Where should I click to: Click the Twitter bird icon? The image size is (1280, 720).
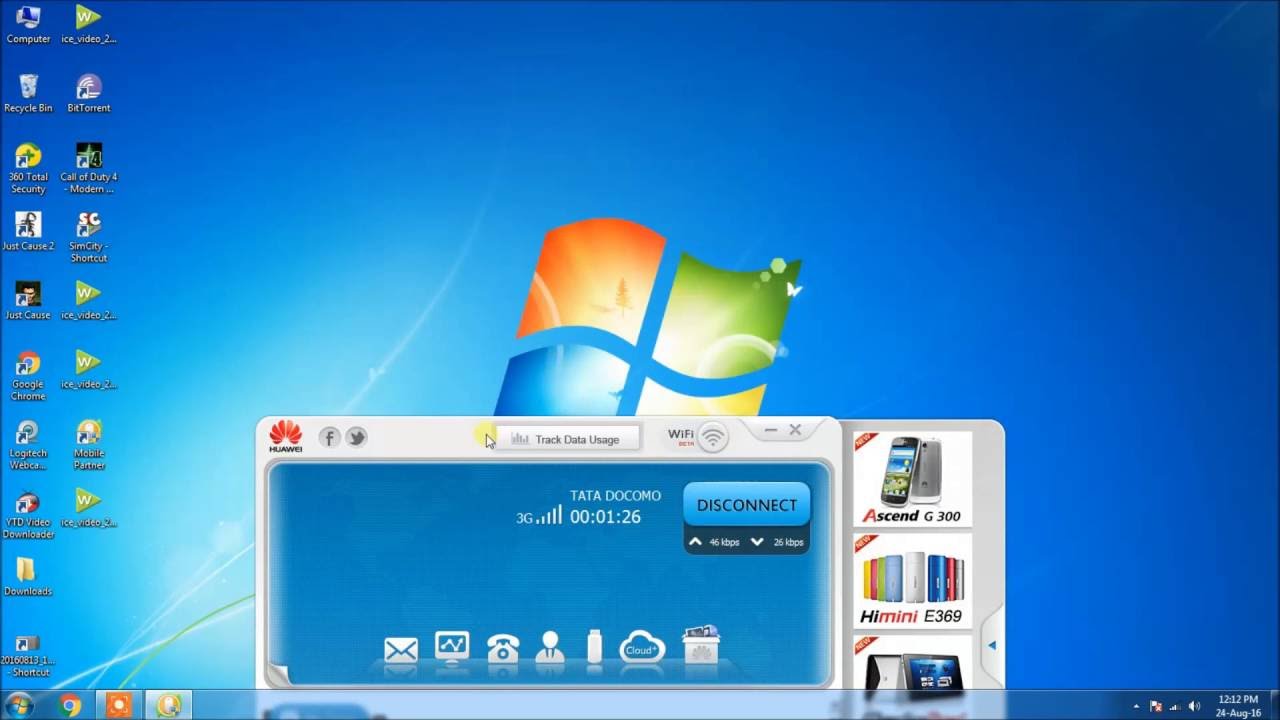356,437
